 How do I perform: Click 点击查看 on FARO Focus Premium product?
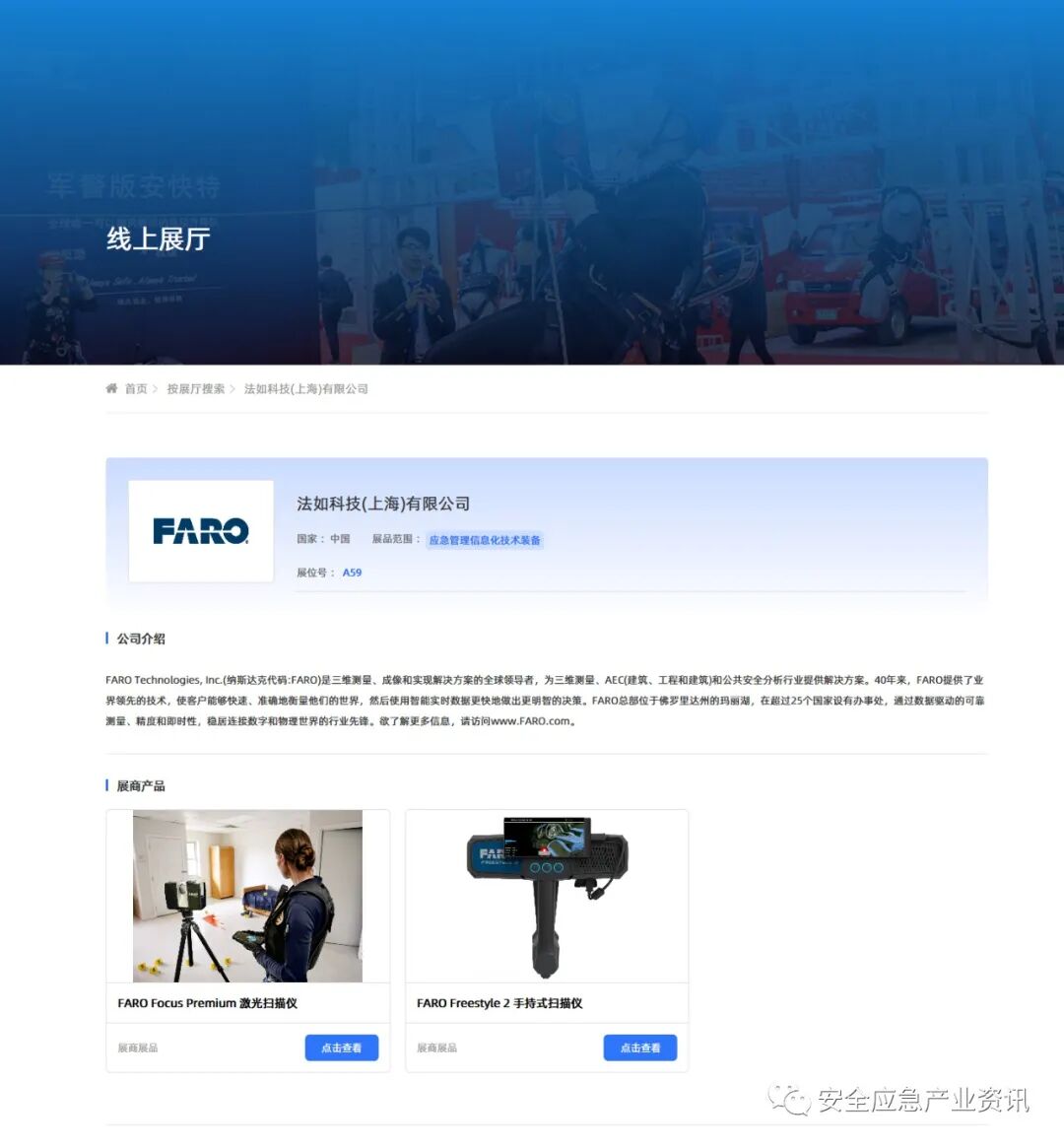(341, 1048)
